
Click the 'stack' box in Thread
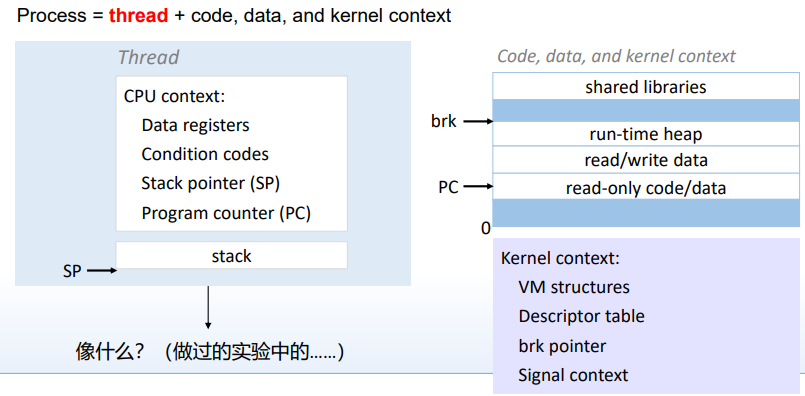pos(232,255)
